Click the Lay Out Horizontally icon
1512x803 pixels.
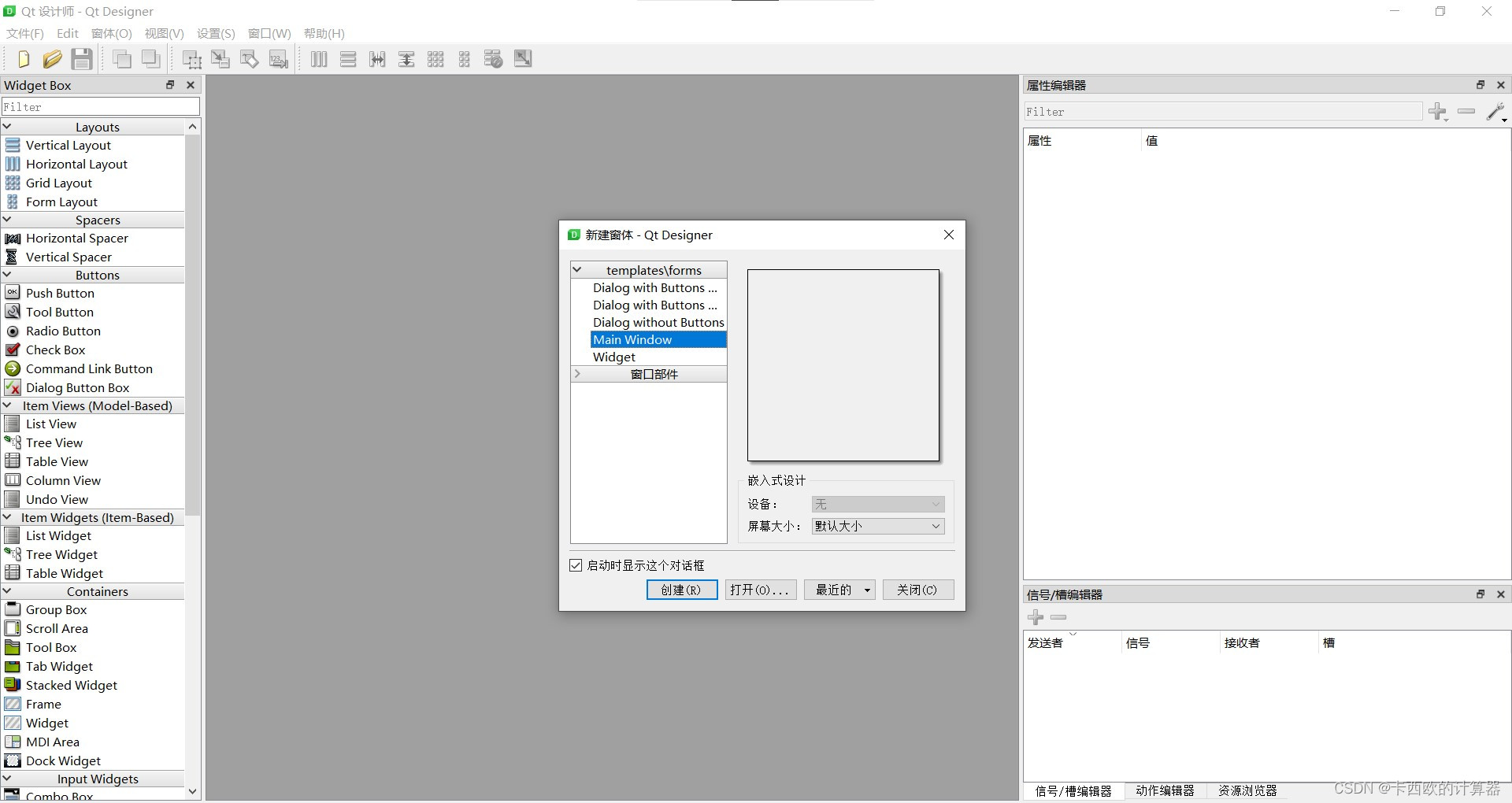[318, 58]
